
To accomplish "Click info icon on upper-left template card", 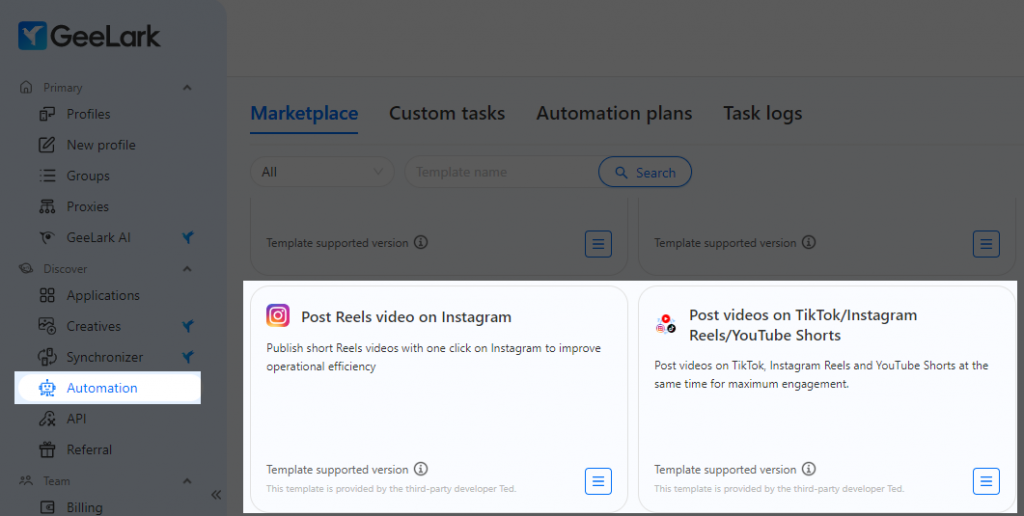I will [x=421, y=242].
